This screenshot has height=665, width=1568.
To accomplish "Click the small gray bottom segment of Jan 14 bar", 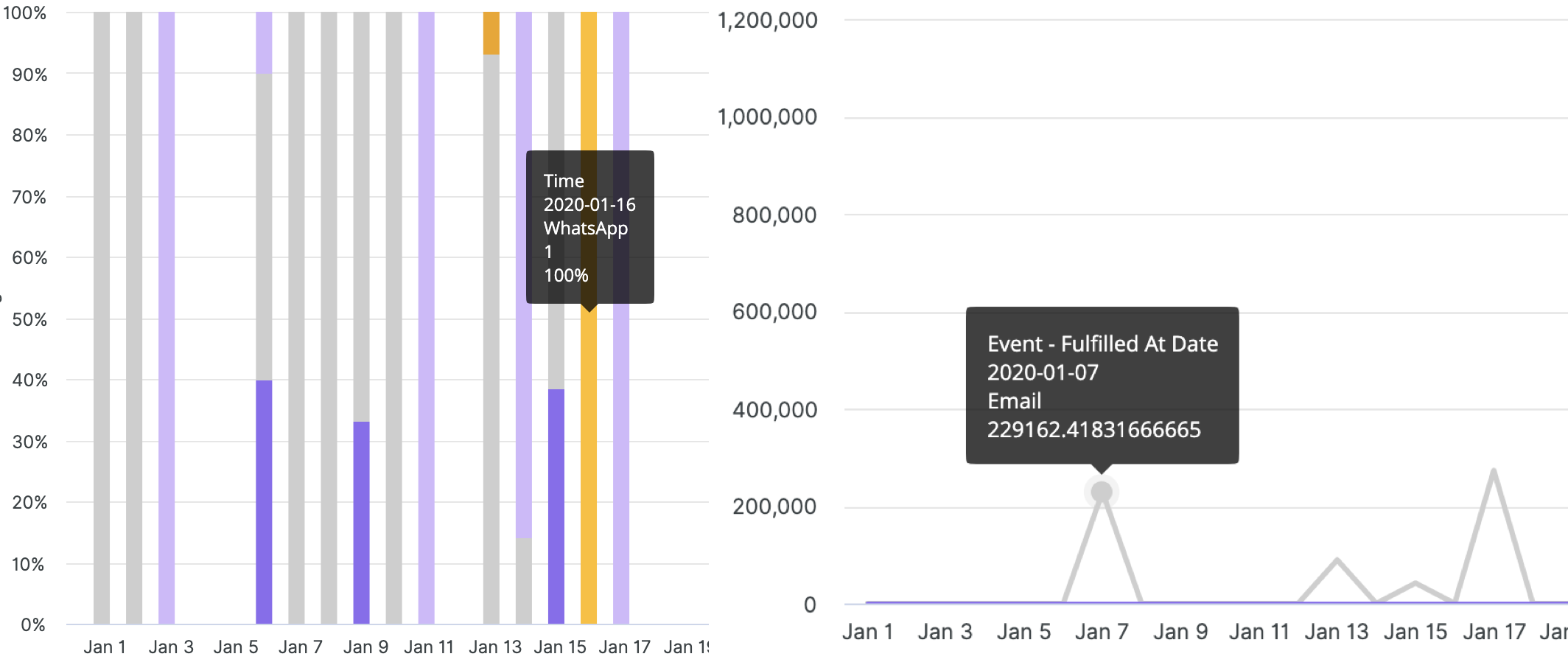I will coord(524,581).
